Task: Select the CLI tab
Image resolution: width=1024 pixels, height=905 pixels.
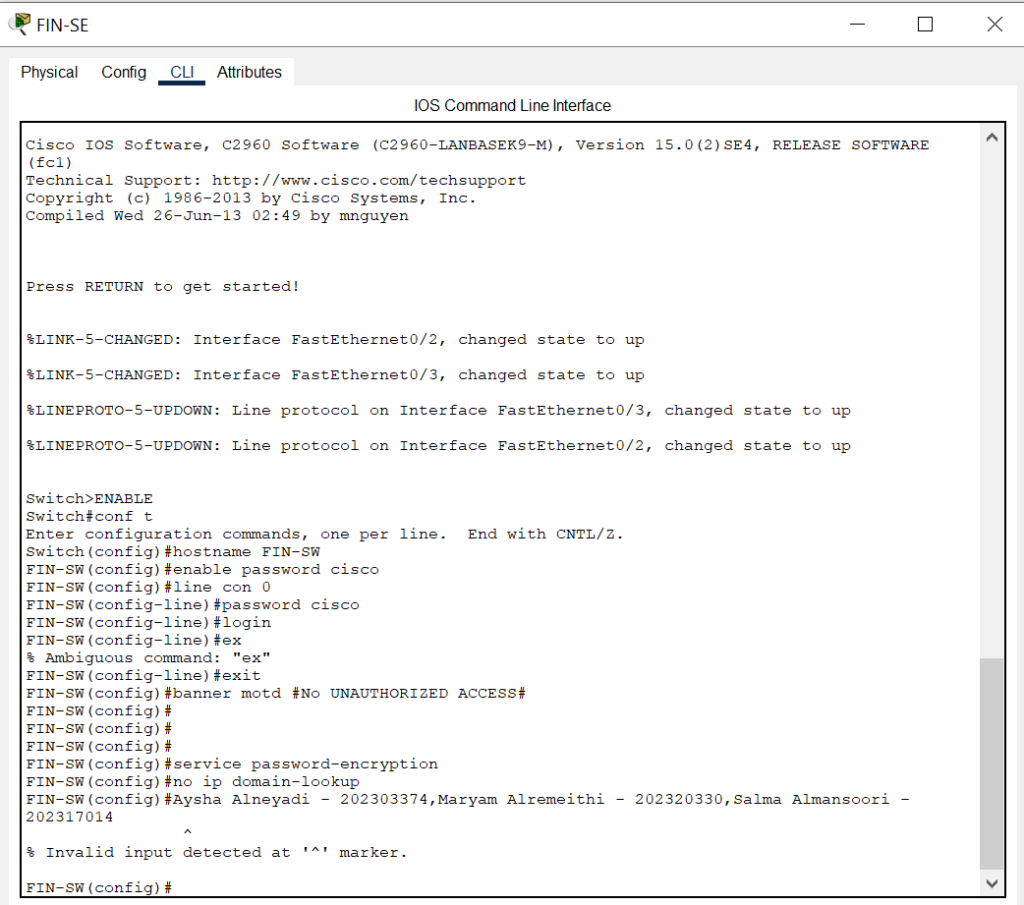Action: tap(182, 72)
